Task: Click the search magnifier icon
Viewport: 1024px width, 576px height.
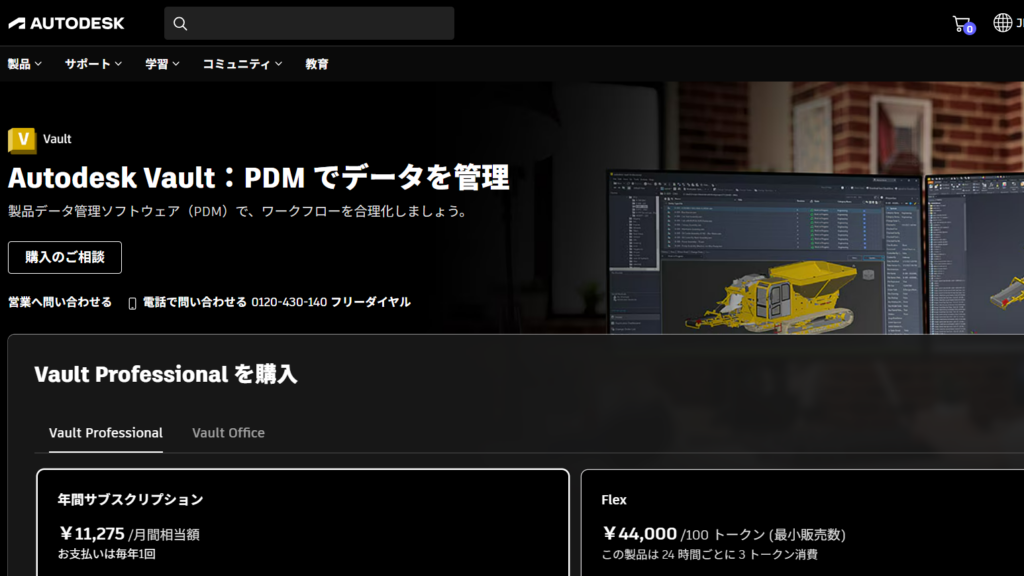Action: coord(180,22)
